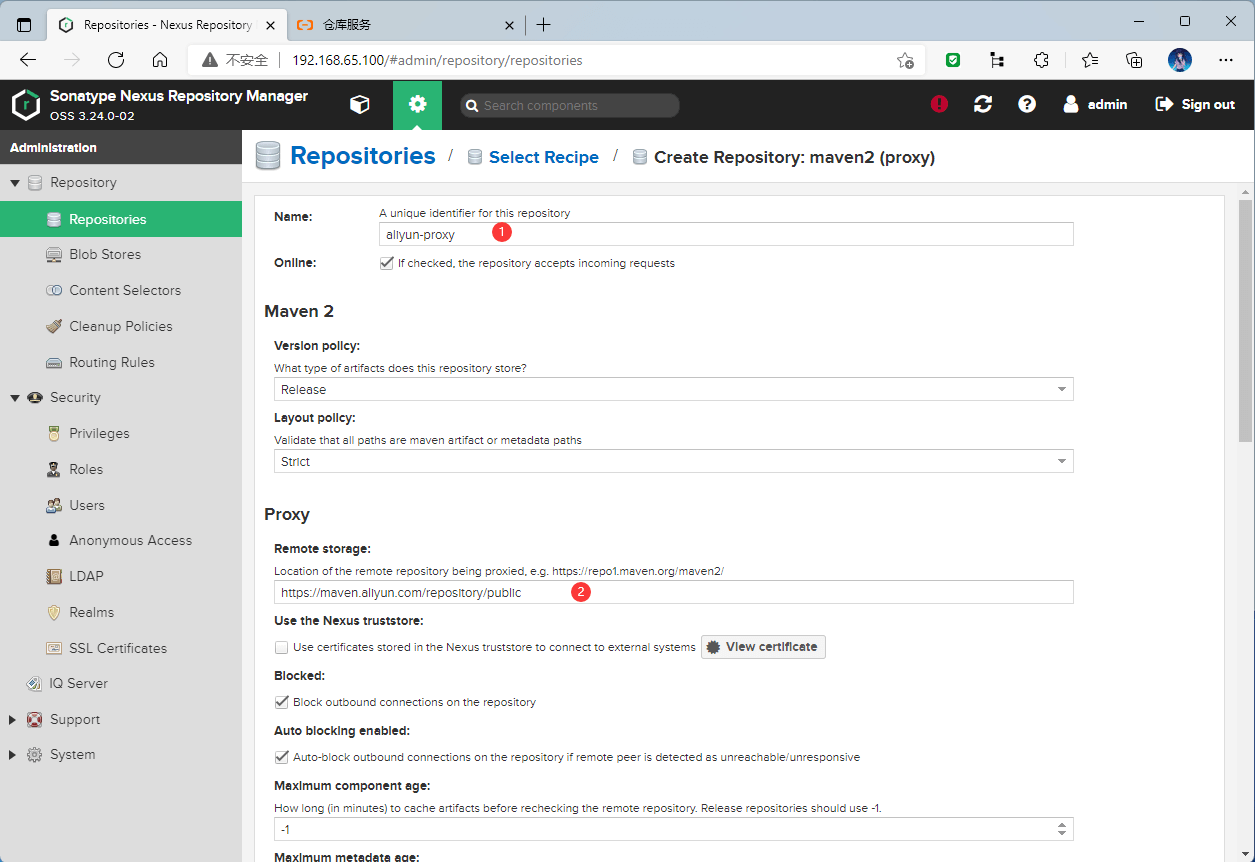Click the Remote storage URL field
1255x862 pixels.
pos(673,592)
